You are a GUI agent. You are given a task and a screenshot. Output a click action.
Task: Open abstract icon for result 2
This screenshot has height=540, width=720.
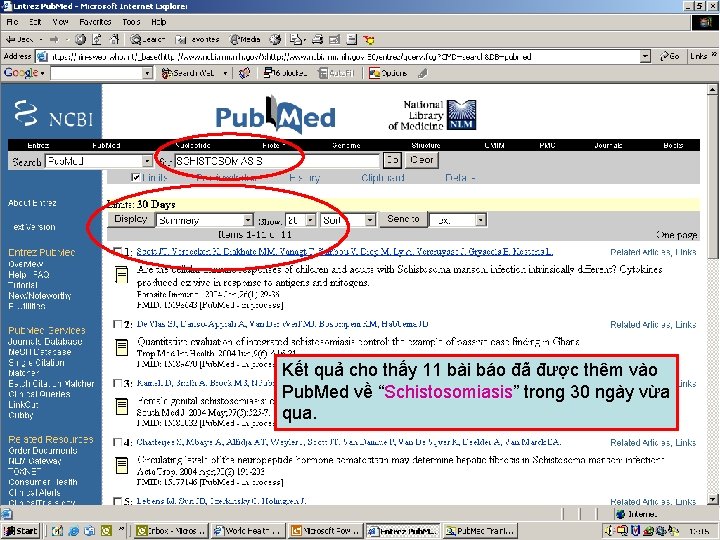click(122, 347)
